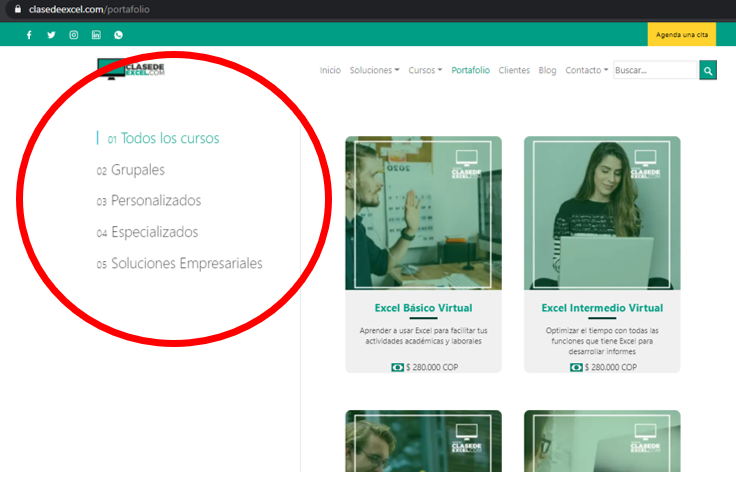Click the green search magnifier button
The image size is (736, 477).
pyautogui.click(x=708, y=70)
